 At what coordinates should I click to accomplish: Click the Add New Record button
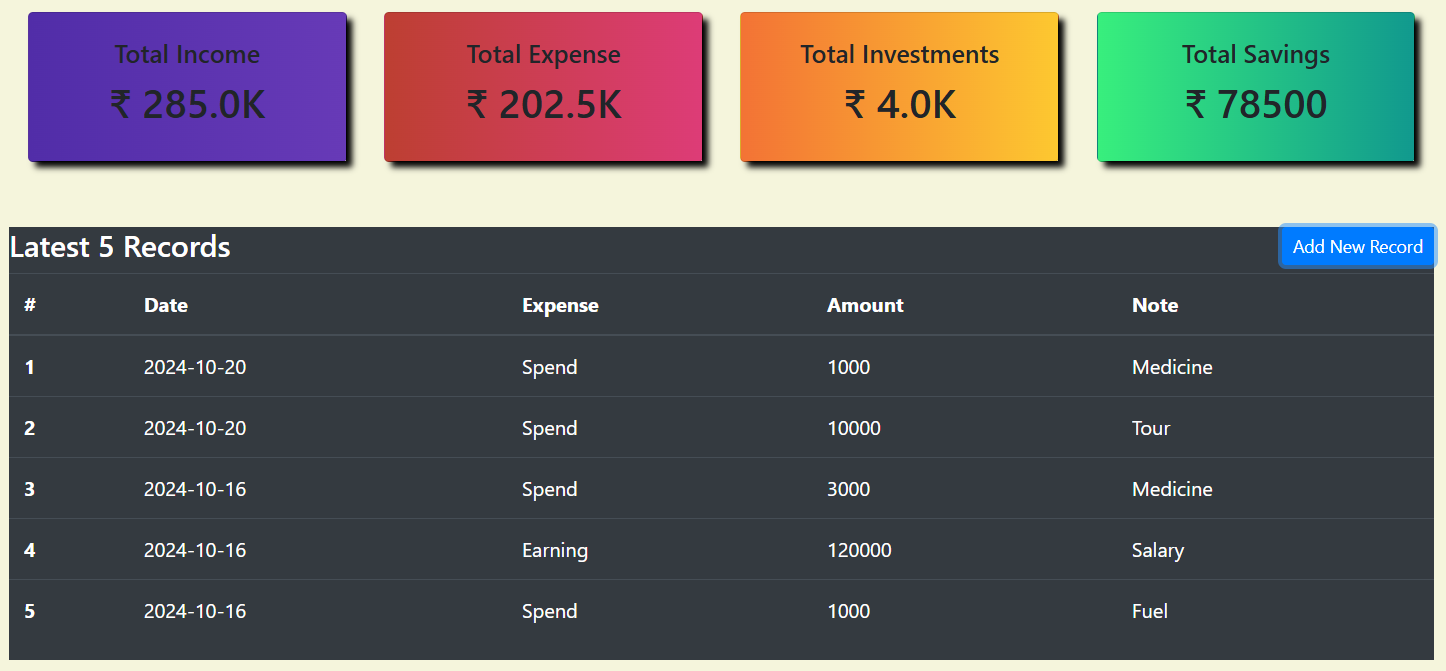(x=1357, y=247)
